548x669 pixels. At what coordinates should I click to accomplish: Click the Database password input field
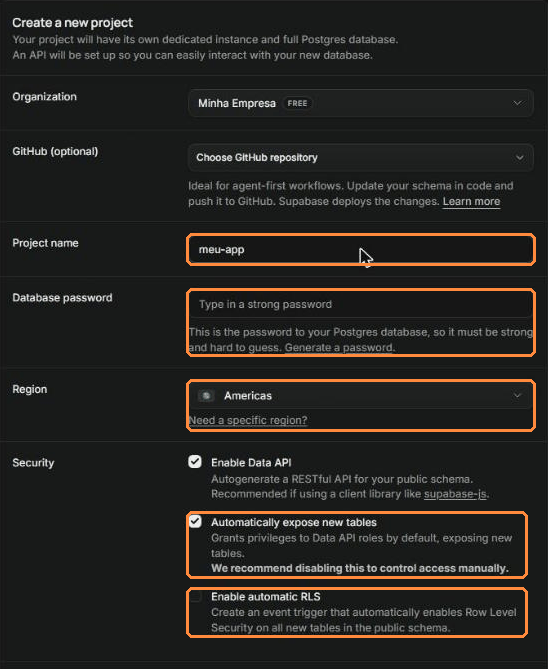(361, 304)
